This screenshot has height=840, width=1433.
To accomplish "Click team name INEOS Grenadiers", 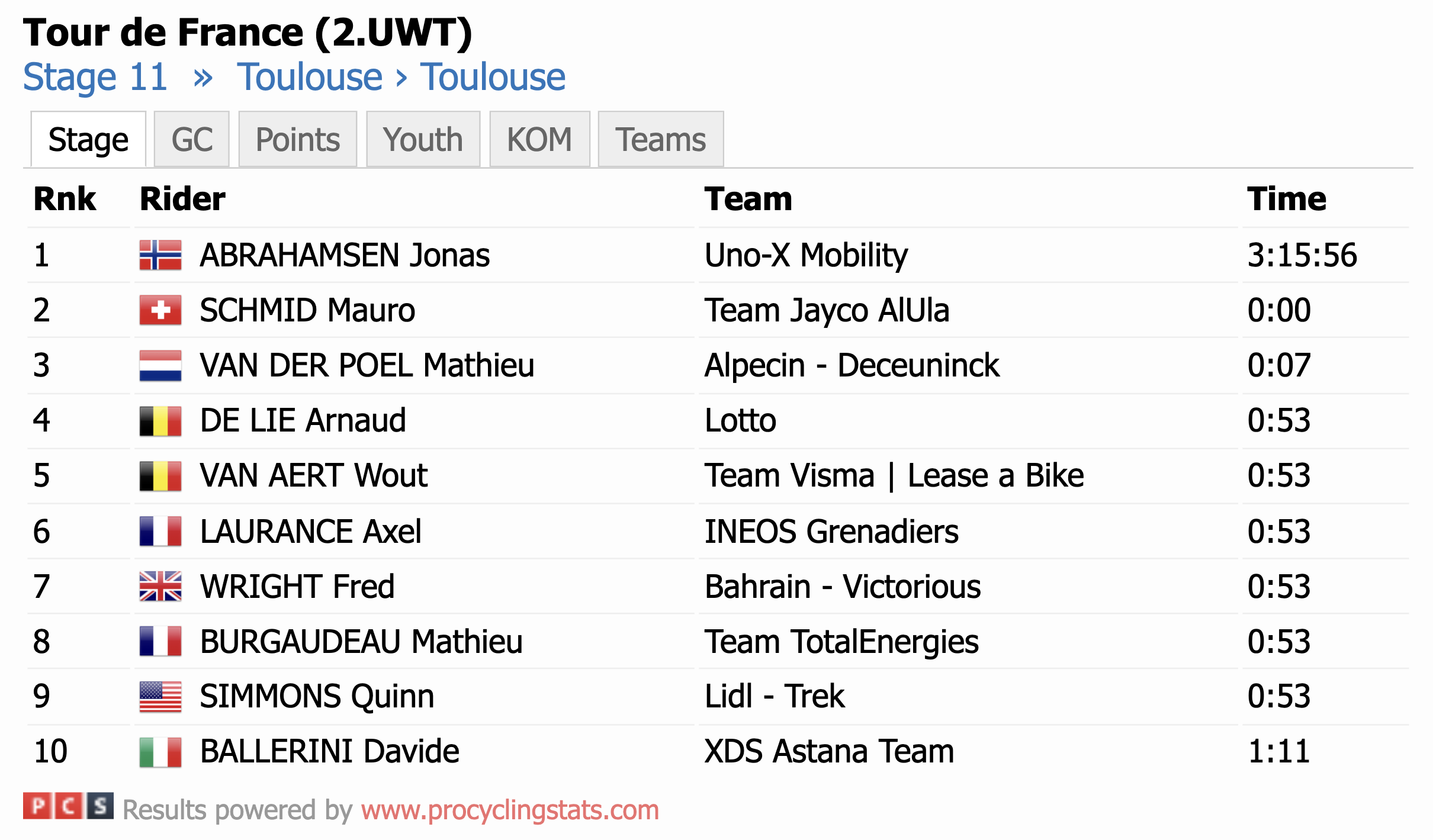I will [x=831, y=531].
